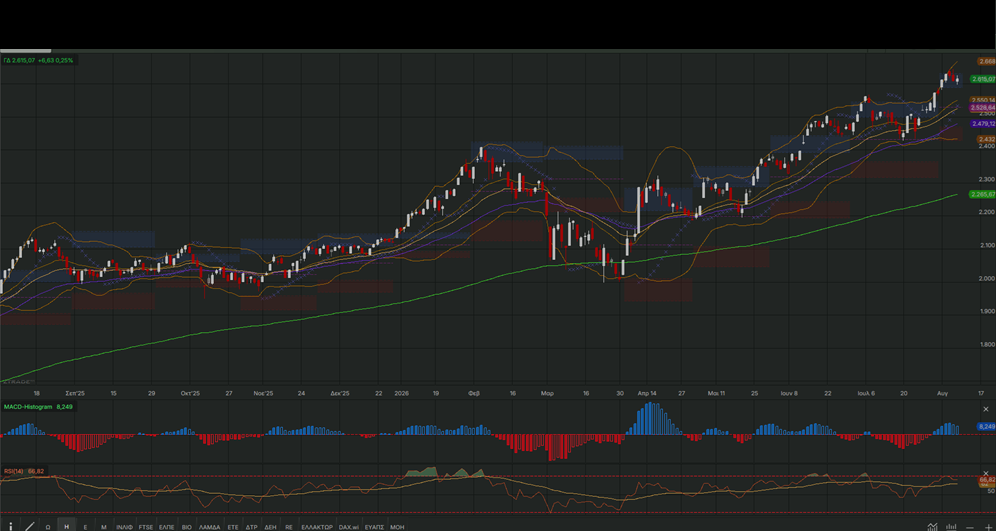Zoom in with the plus icon
996x531 pixels.
[x=988, y=527]
